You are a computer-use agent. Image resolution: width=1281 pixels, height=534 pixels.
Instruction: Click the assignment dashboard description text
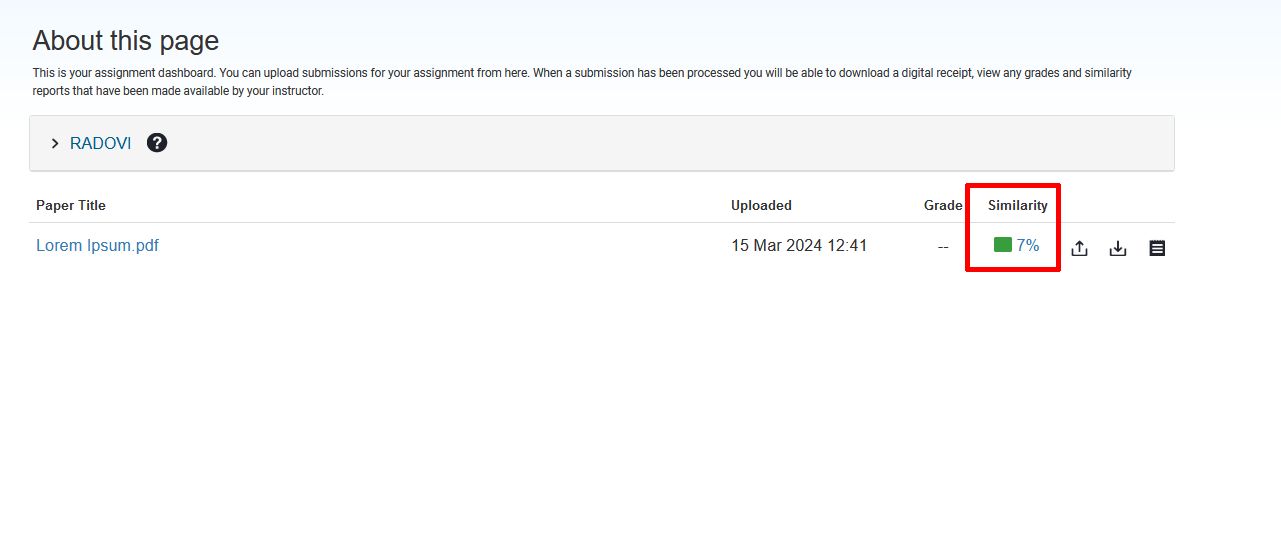point(582,82)
